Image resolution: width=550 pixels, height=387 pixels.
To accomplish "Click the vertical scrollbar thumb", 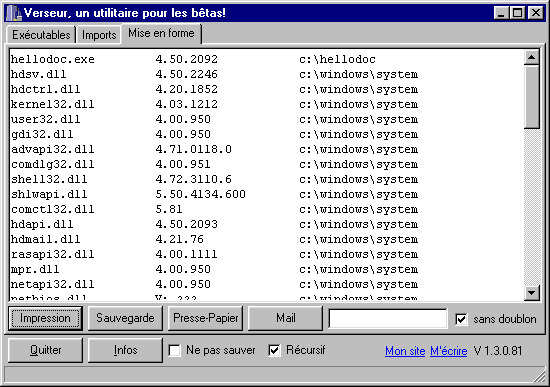I will [x=532, y=97].
